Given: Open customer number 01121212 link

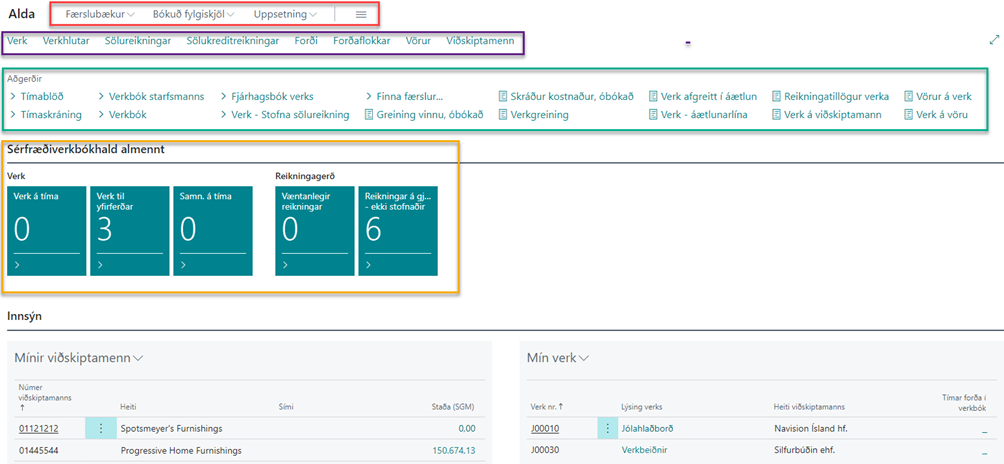Looking at the screenshot, I should 38,428.
